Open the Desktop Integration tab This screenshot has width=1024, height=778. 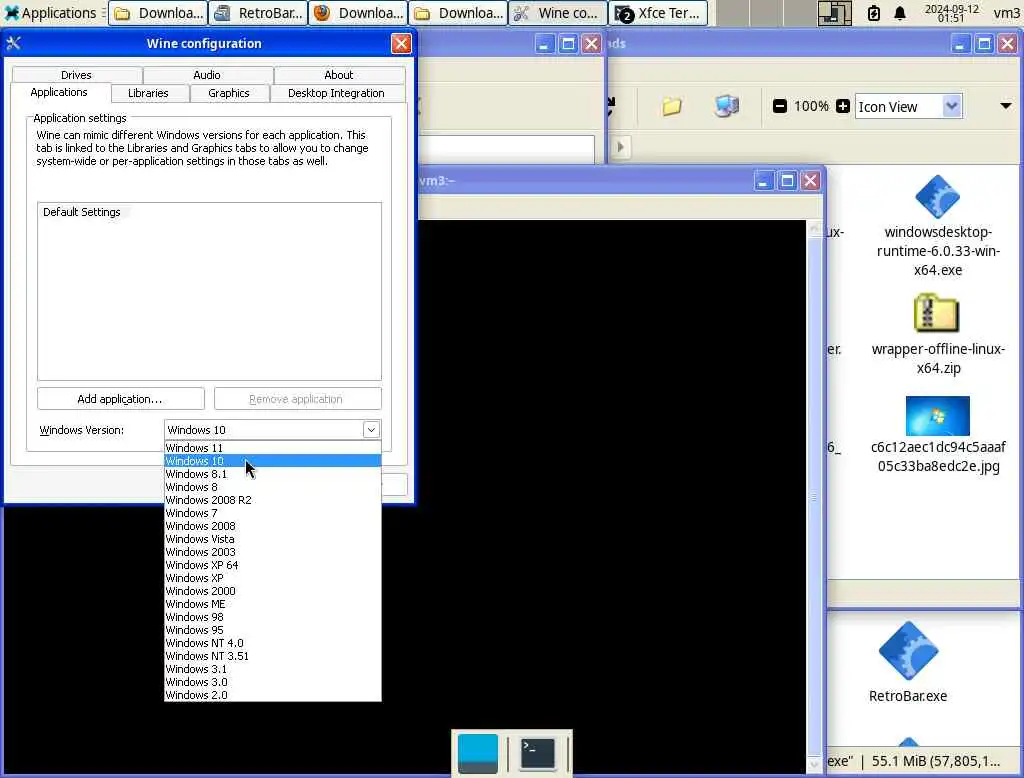point(336,93)
